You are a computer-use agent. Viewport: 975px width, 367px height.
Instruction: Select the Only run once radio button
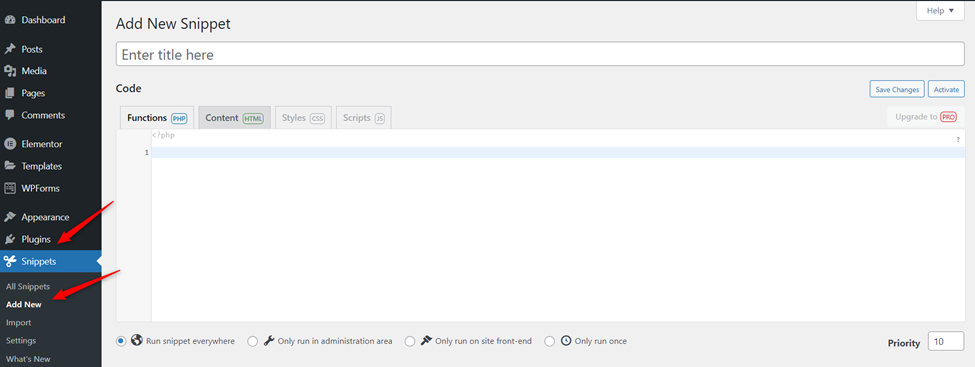550,341
